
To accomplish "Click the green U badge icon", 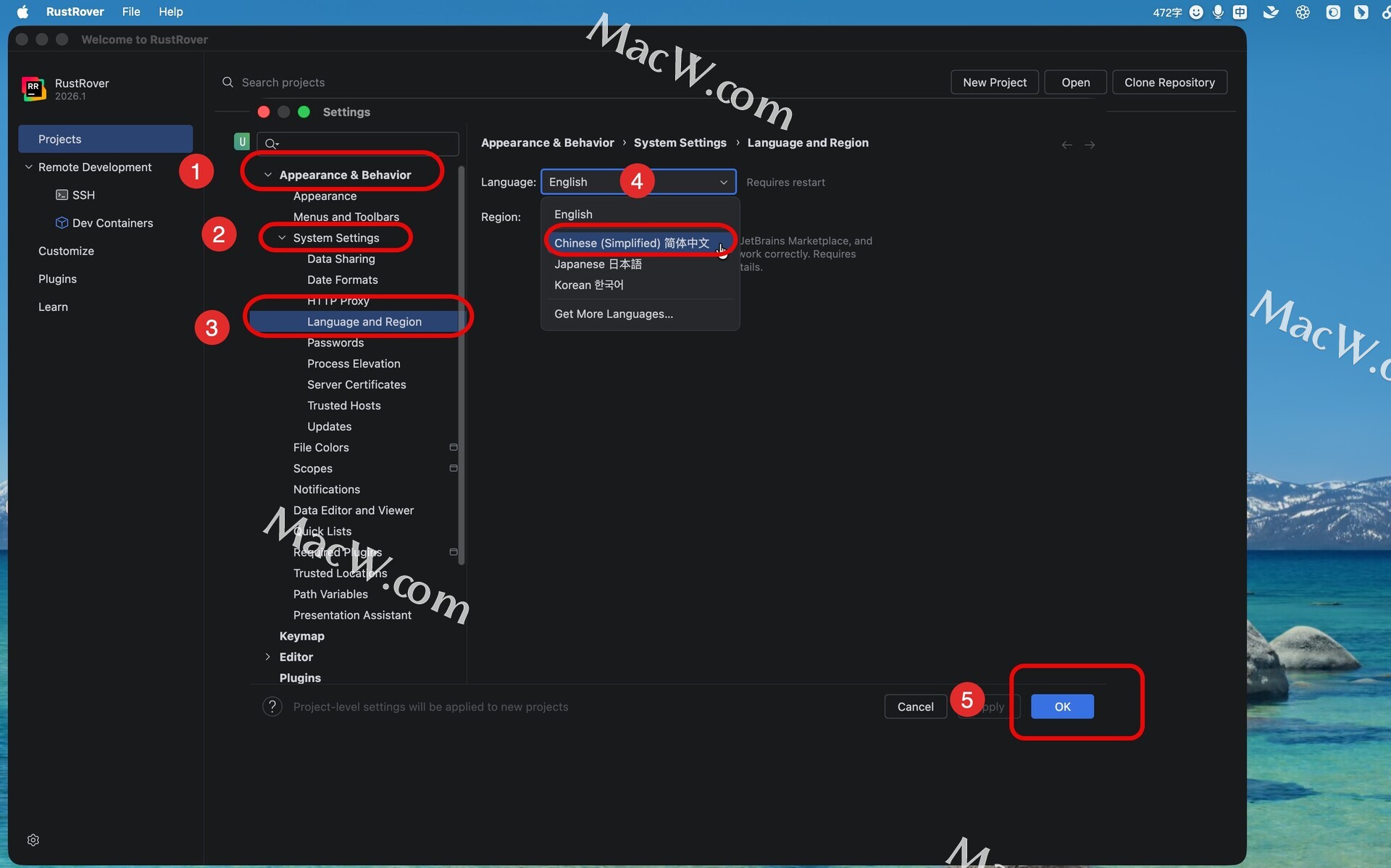I will coord(242,142).
